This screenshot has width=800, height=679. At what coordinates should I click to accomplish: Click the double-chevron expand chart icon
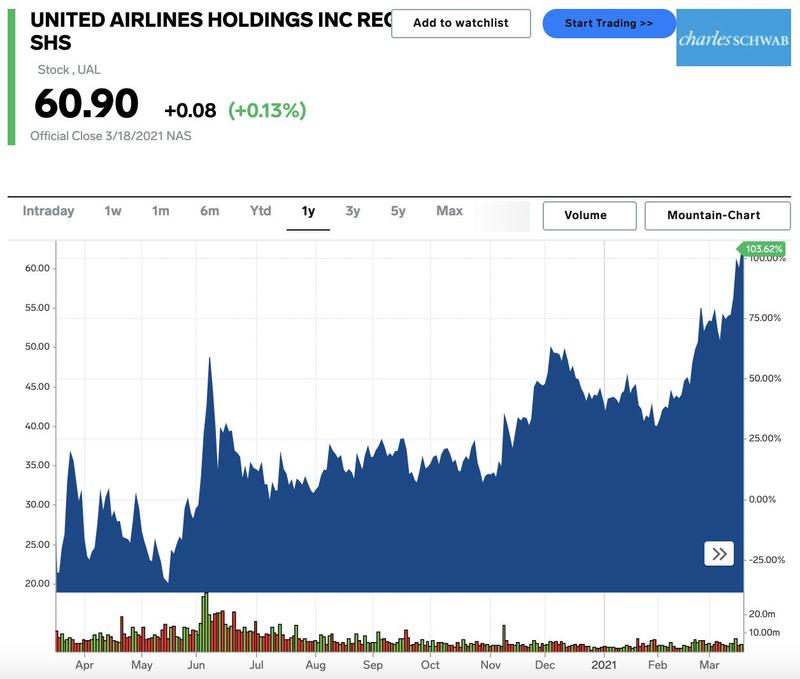(719, 554)
